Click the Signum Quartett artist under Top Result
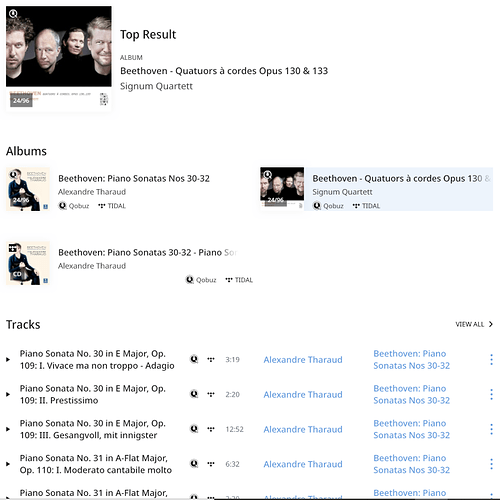The image size is (500, 500). point(156,86)
